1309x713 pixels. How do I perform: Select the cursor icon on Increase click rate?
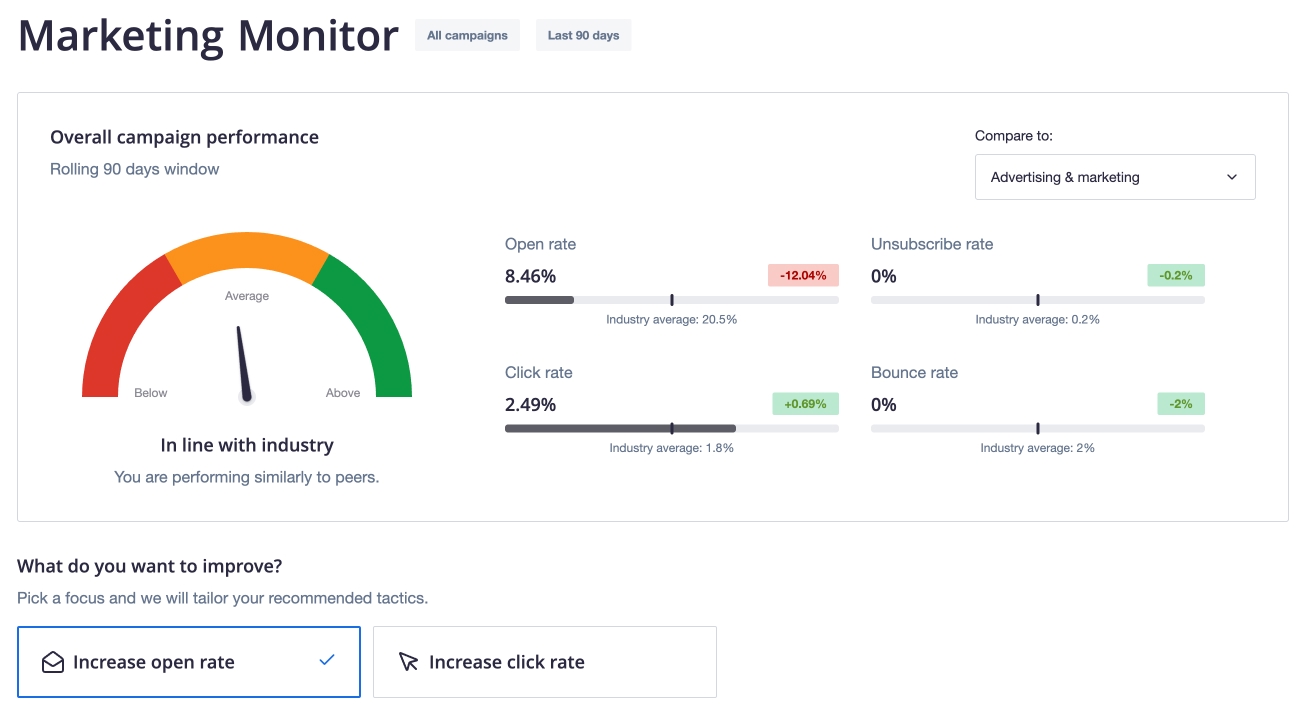click(x=408, y=662)
